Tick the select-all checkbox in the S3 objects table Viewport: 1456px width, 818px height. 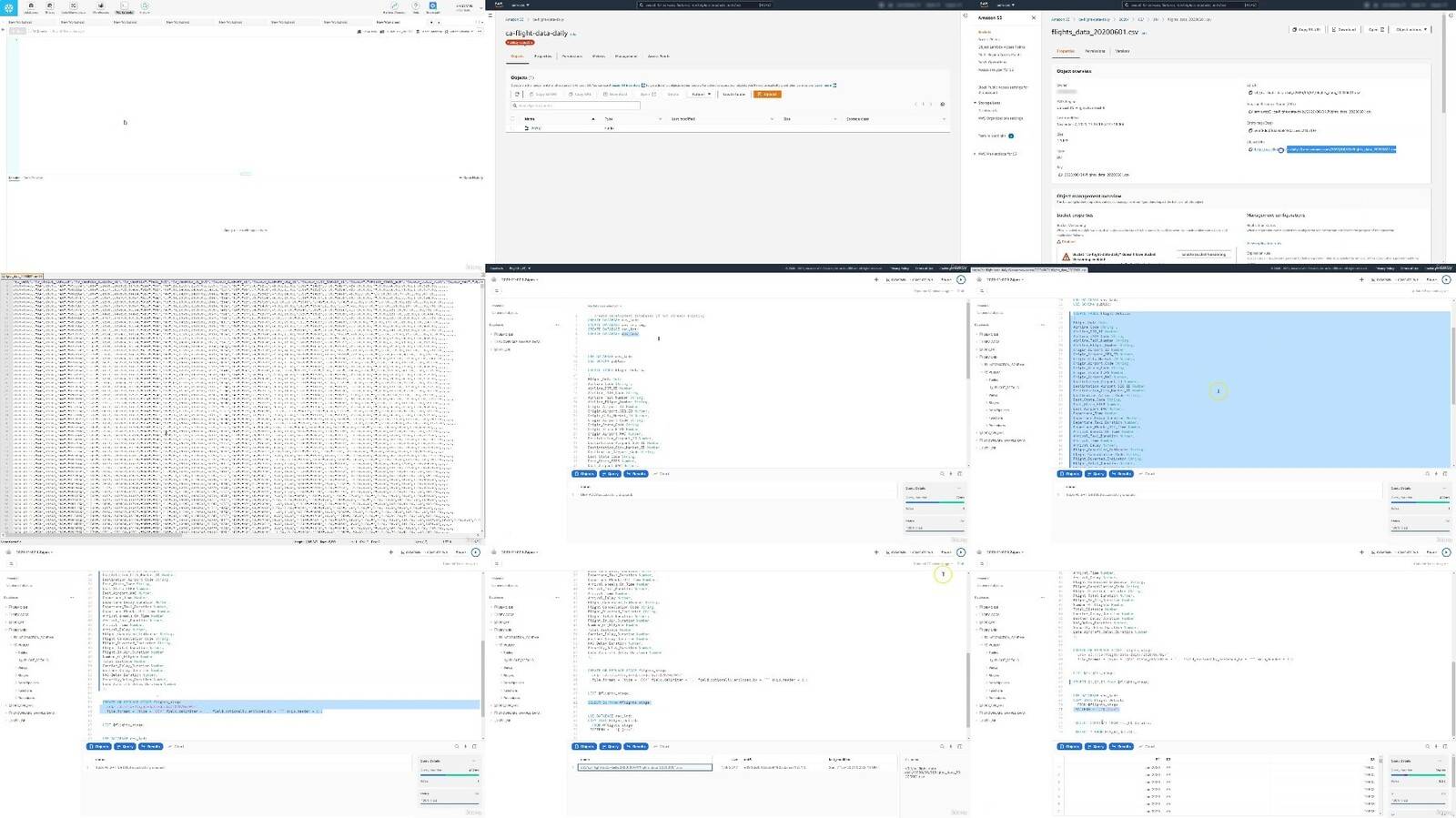point(512,118)
